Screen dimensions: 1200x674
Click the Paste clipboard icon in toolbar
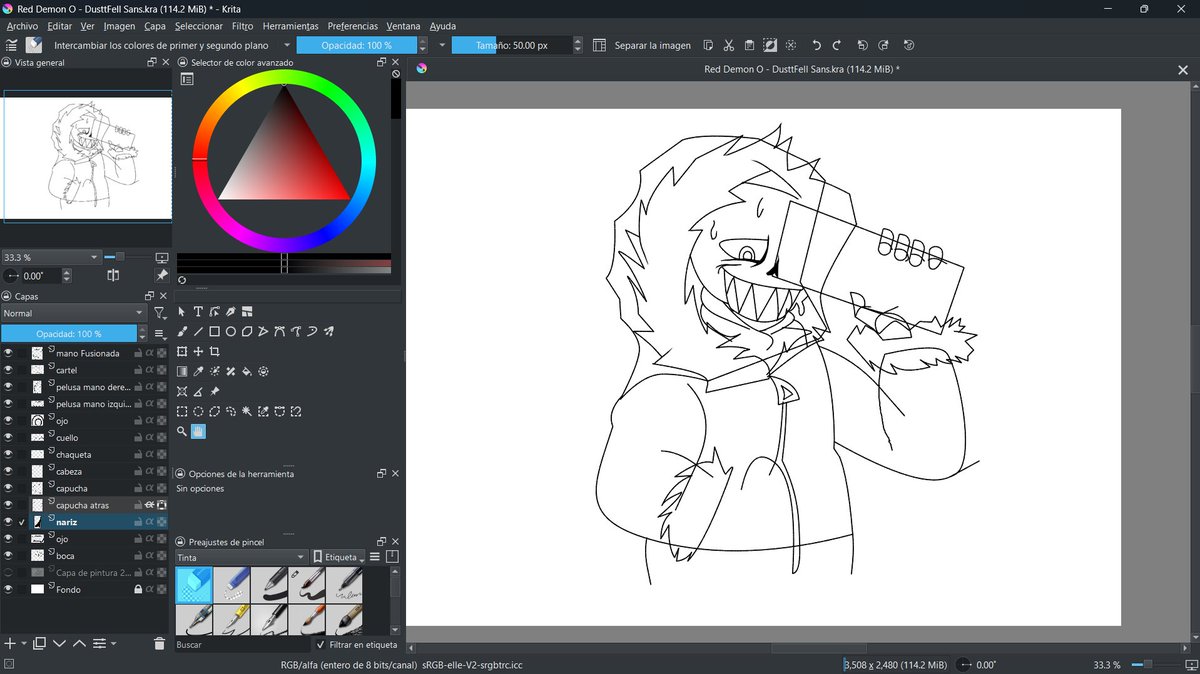(749, 45)
